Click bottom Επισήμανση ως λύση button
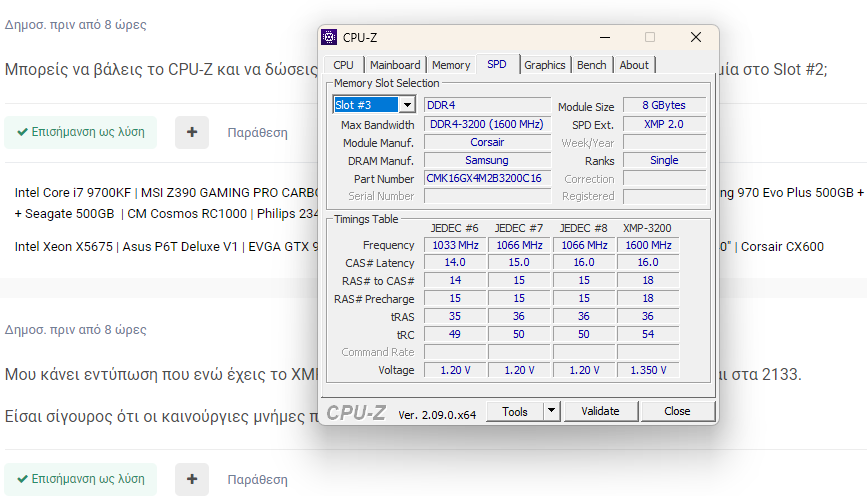Screen dimensions: 867x496 click(x=81, y=479)
